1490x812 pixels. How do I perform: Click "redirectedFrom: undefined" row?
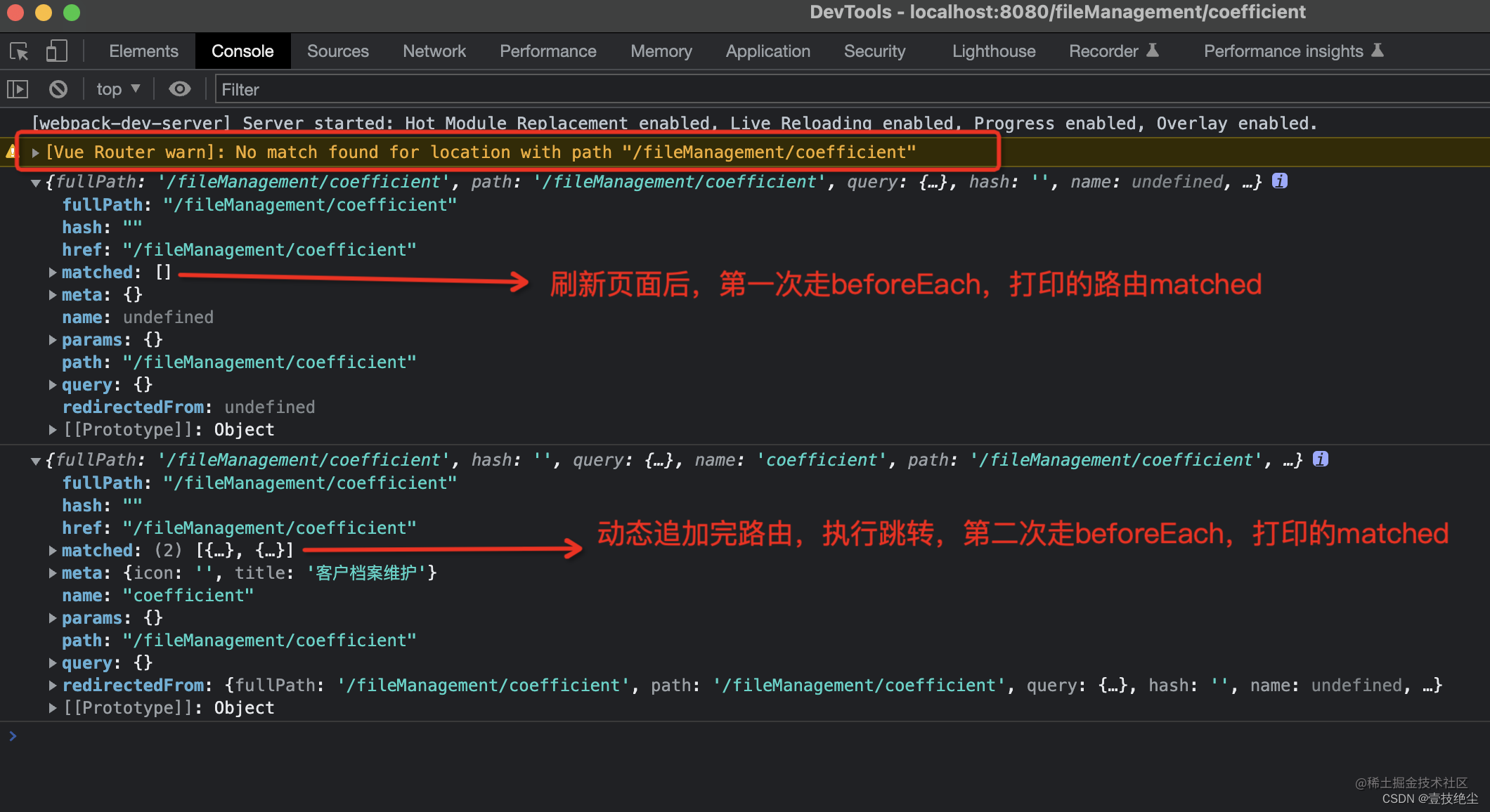click(188, 407)
